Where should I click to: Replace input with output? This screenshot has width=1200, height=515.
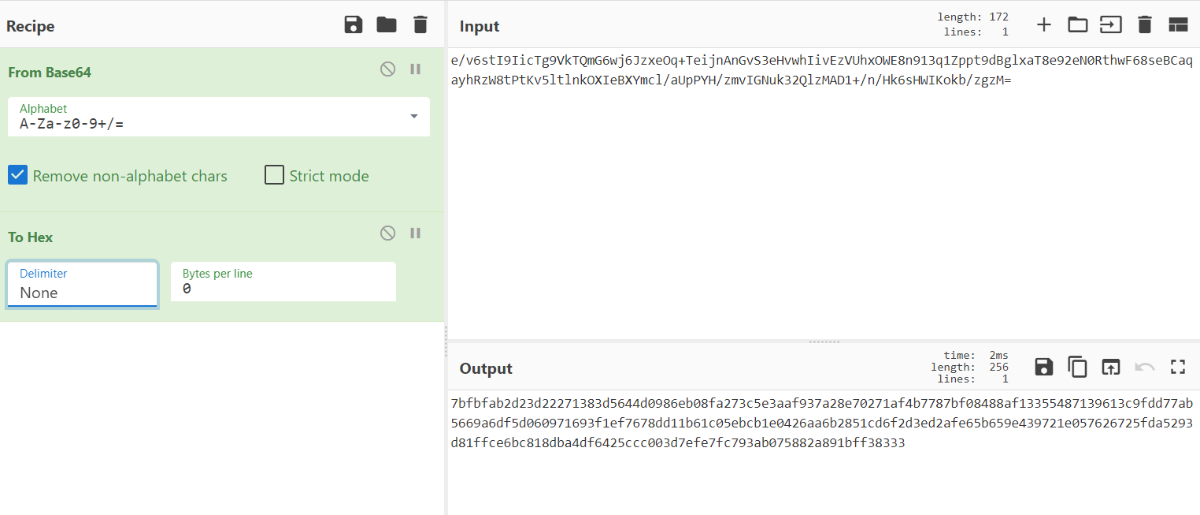[x=1111, y=367]
